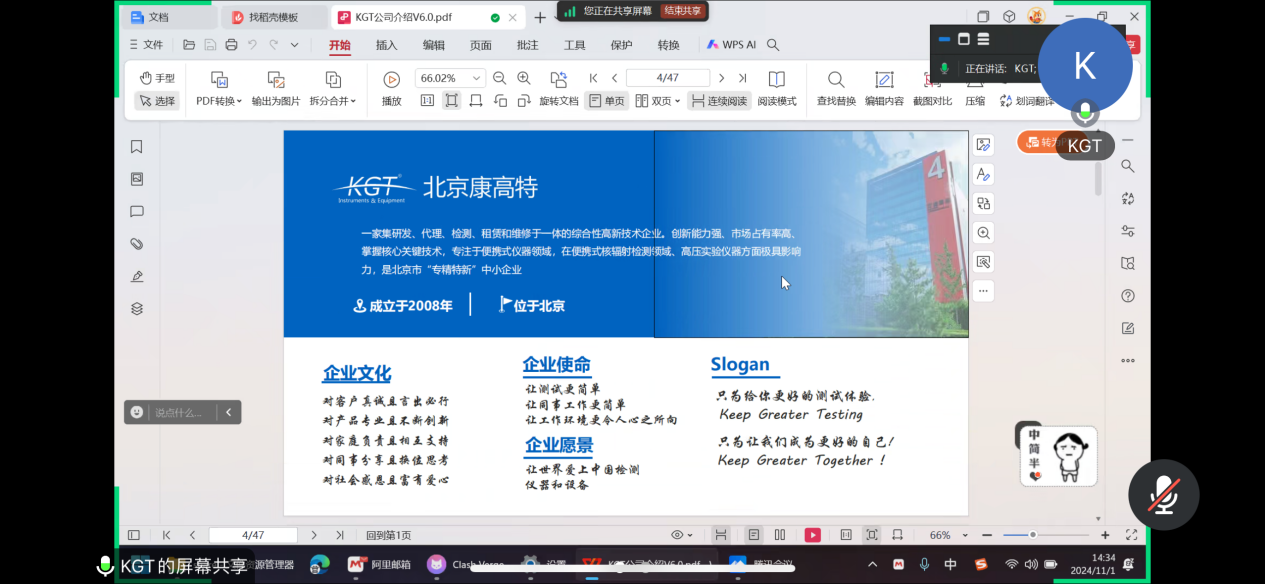This screenshot has width=1265, height=584.
Task: Click the 4/47 page number field in ribbon
Action: pyautogui.click(x=667, y=78)
